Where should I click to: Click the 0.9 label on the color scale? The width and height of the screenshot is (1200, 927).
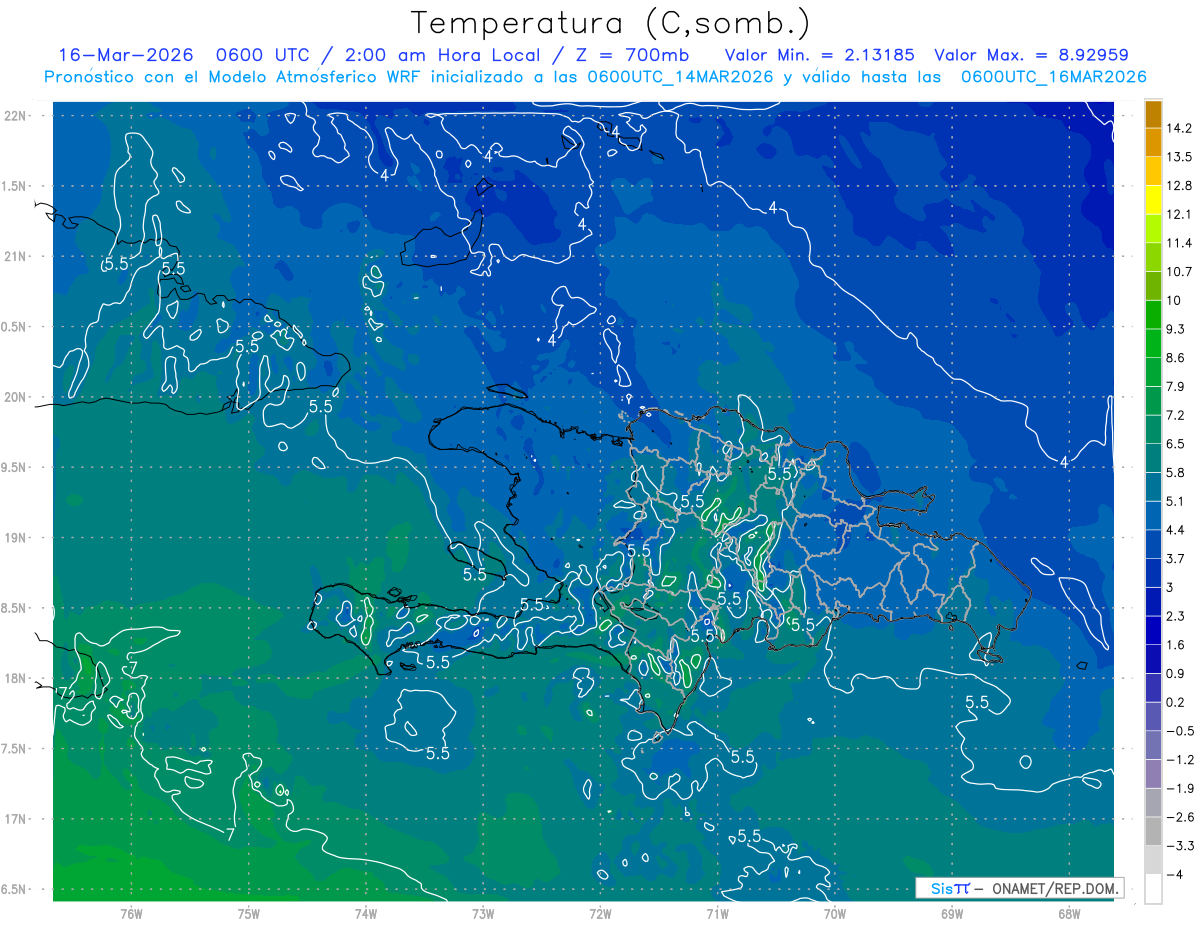coord(1176,673)
